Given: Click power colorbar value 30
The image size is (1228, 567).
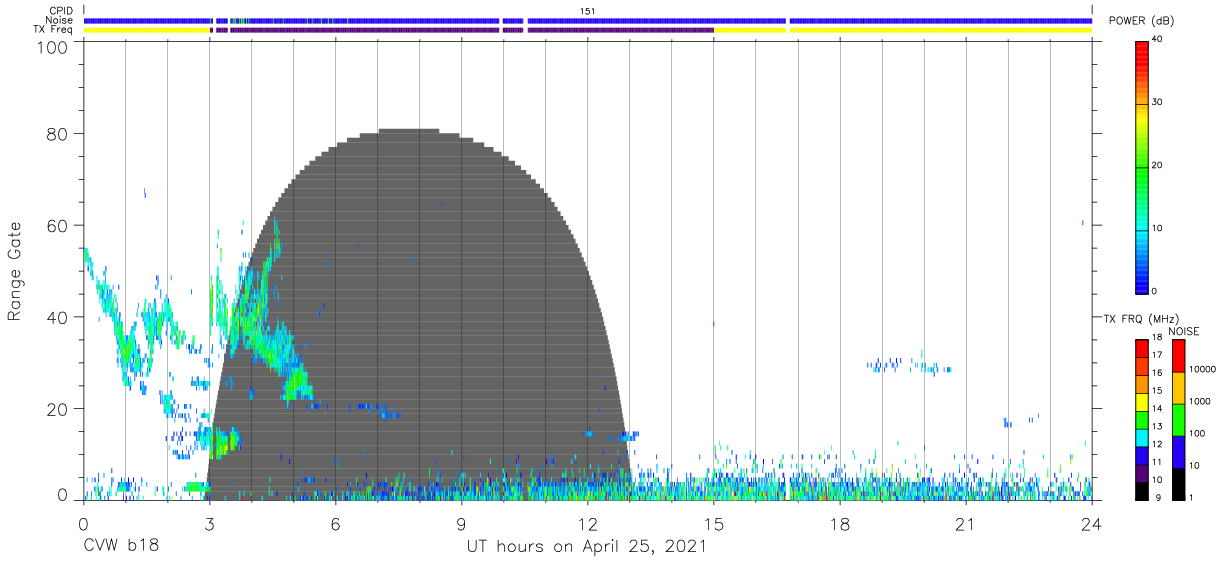Looking at the screenshot, I should [1157, 102].
